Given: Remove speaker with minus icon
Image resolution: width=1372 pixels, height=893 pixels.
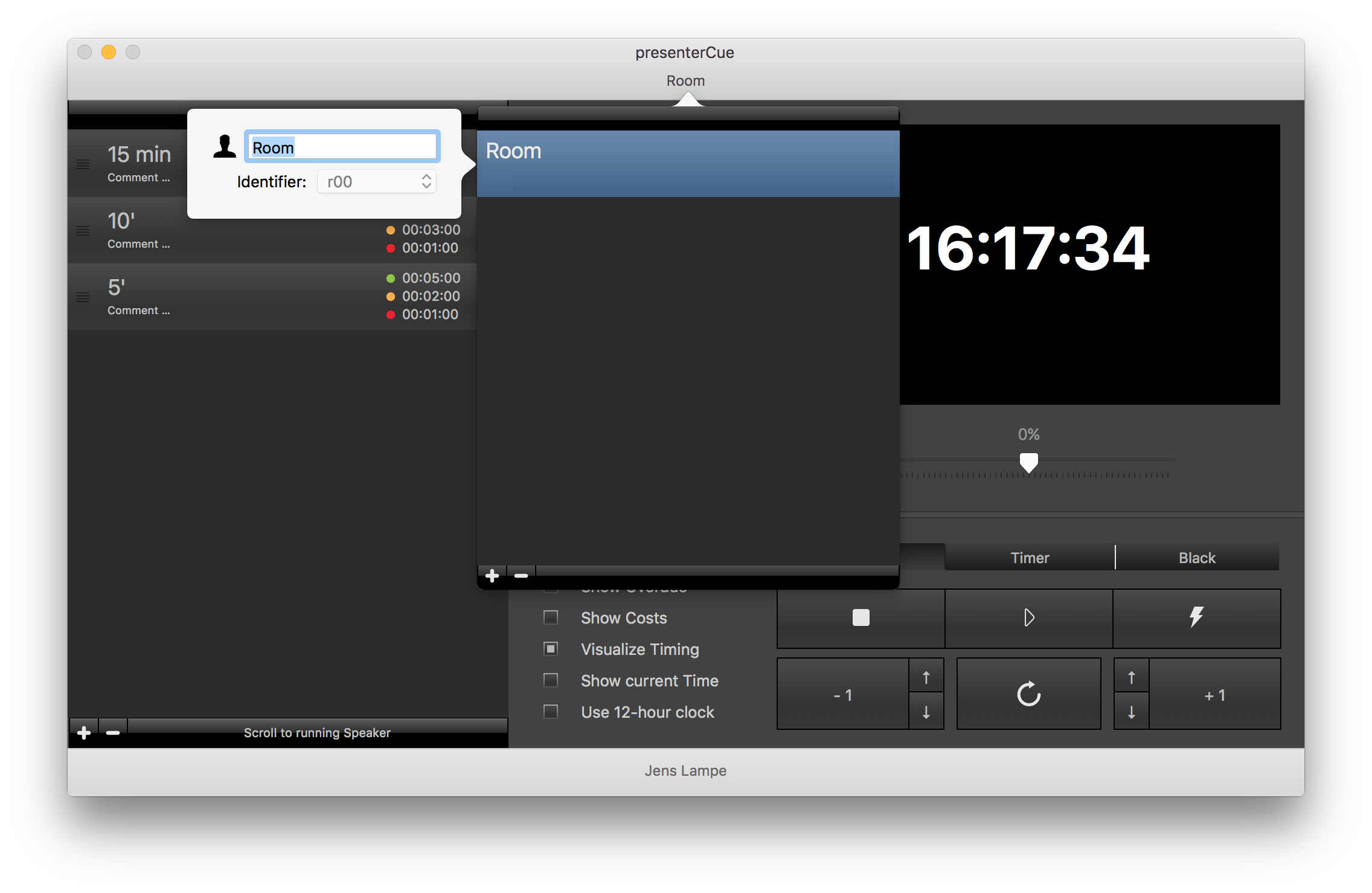Looking at the screenshot, I should click(113, 733).
